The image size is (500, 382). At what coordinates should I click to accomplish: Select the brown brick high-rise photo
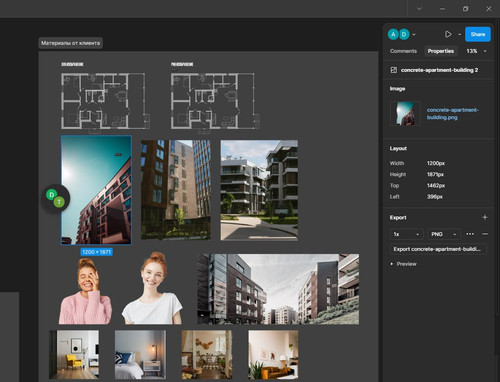pos(176,190)
